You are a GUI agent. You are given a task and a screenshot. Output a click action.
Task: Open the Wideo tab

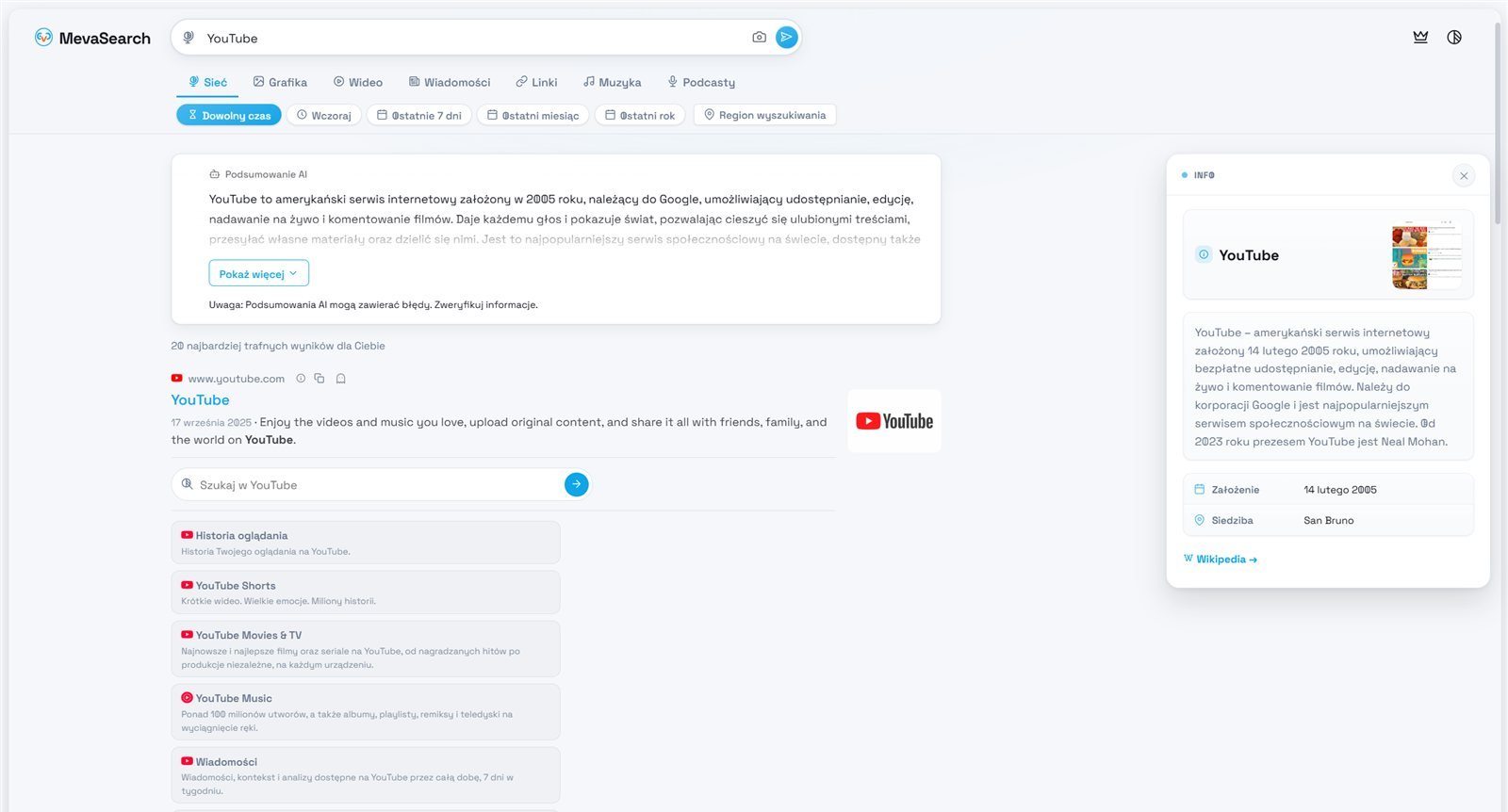coord(358,82)
